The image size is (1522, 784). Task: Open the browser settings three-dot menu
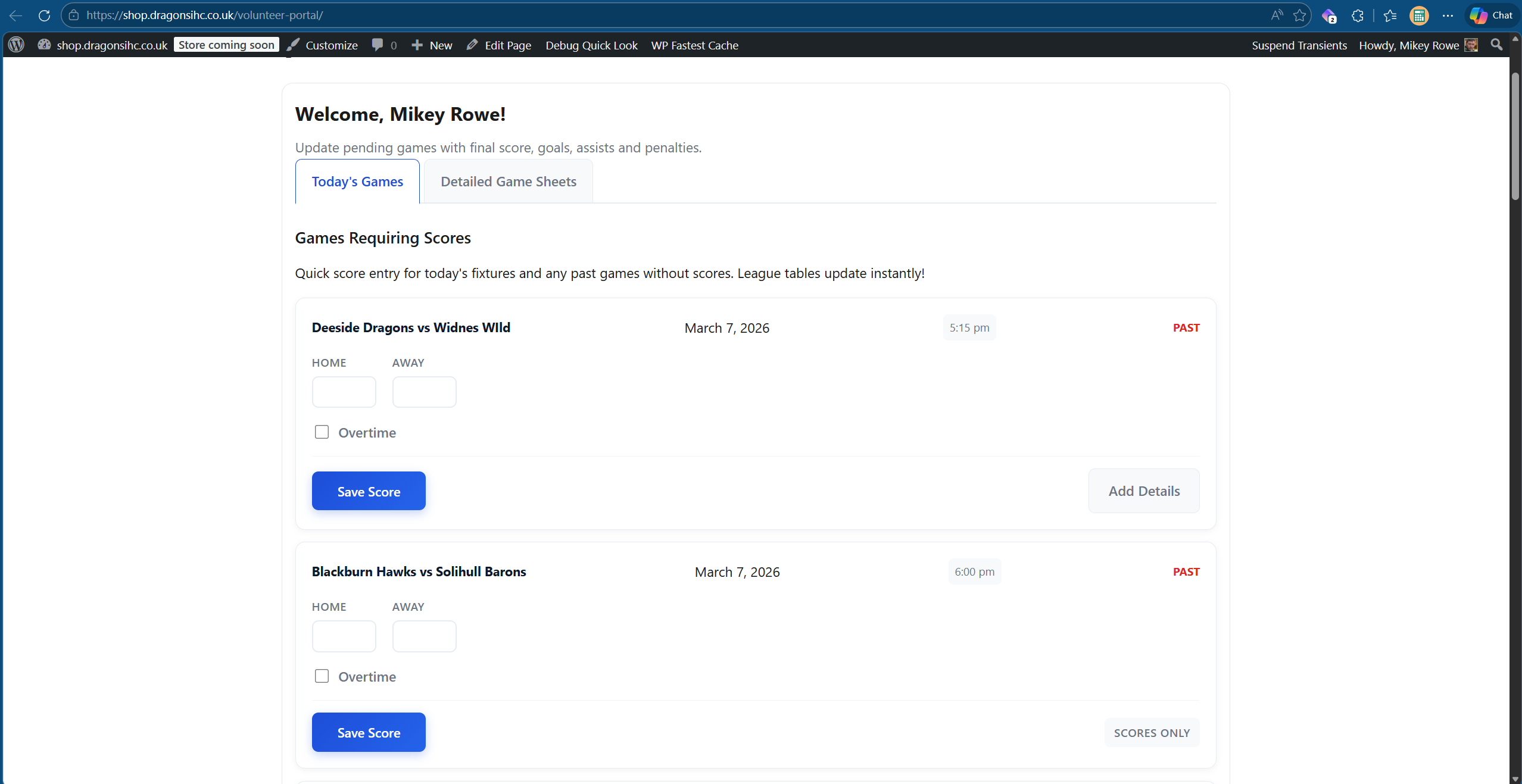pyautogui.click(x=1448, y=15)
